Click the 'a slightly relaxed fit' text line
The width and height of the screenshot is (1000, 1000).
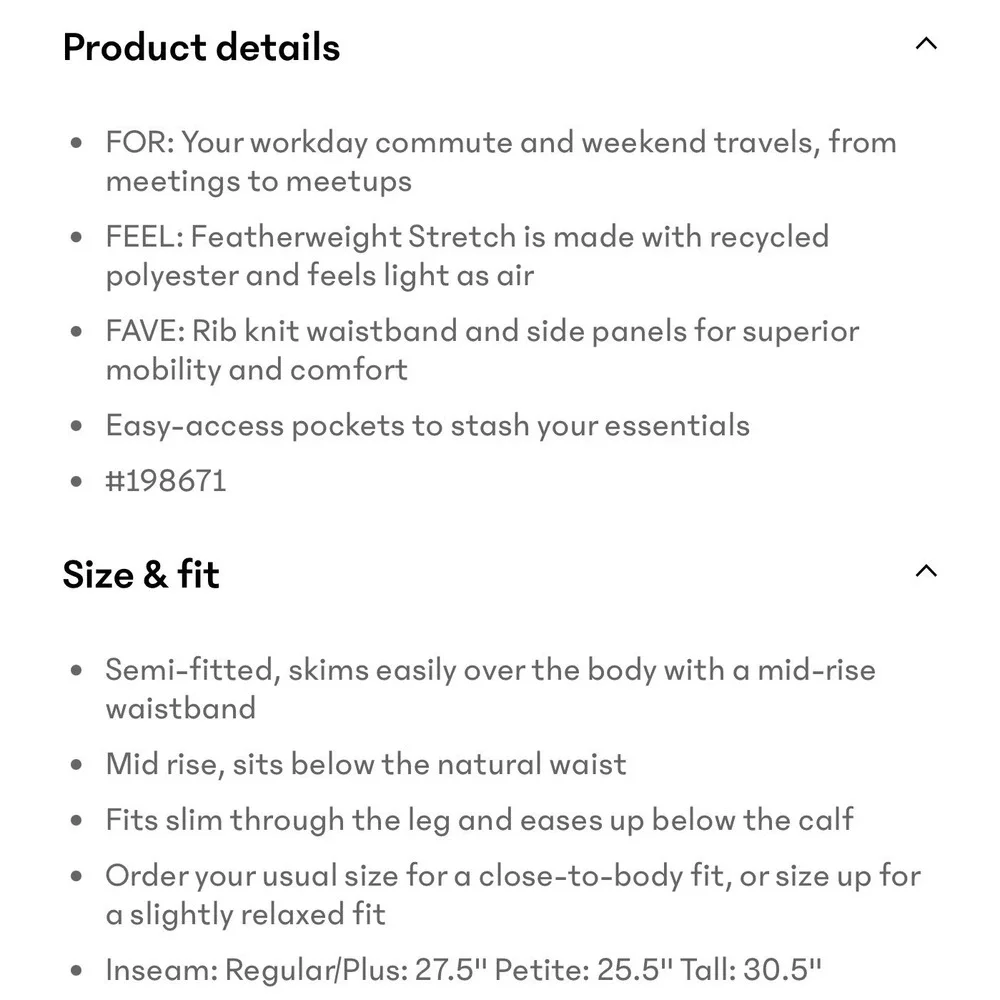[246, 914]
